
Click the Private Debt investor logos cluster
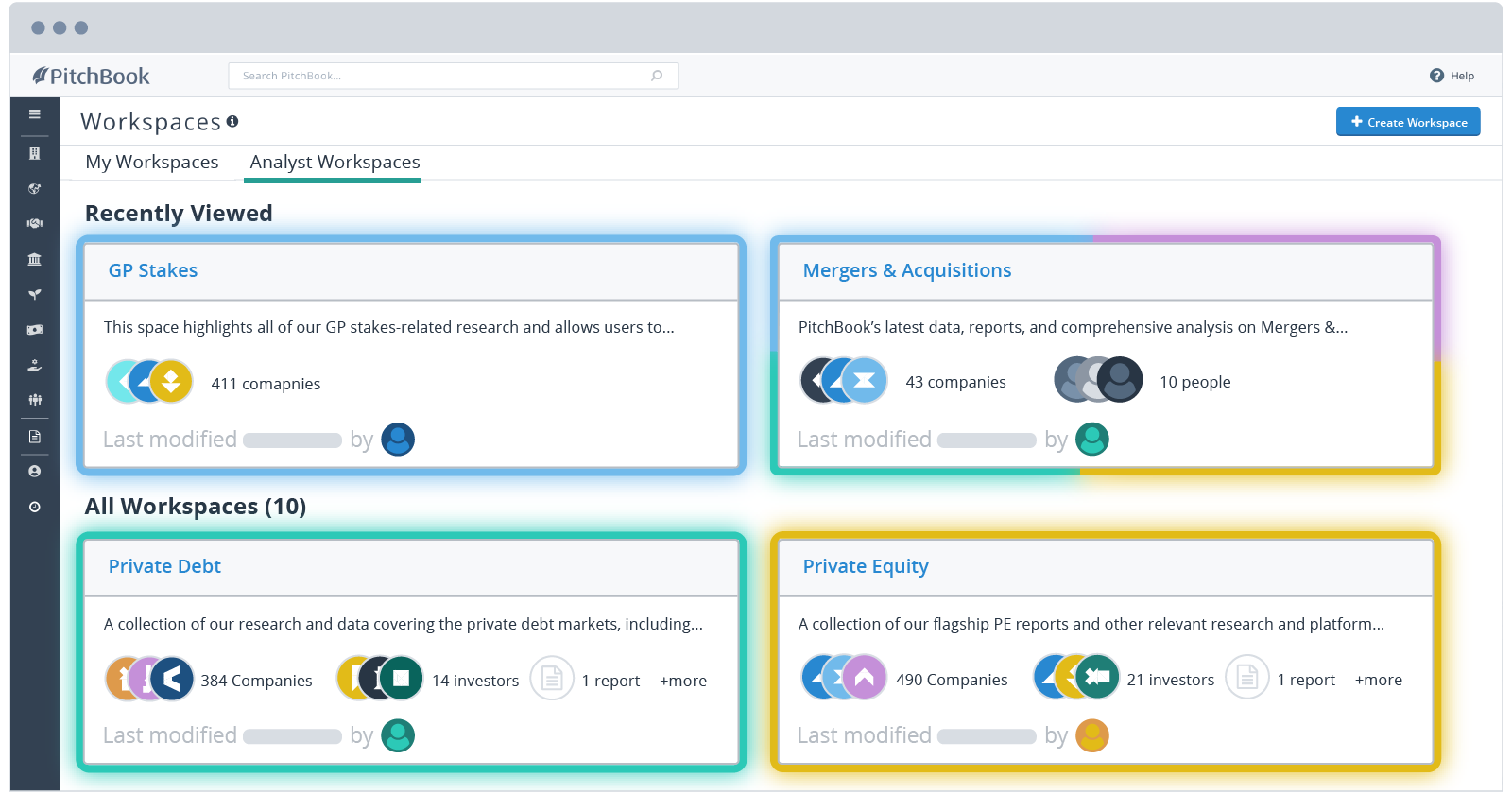coord(380,679)
